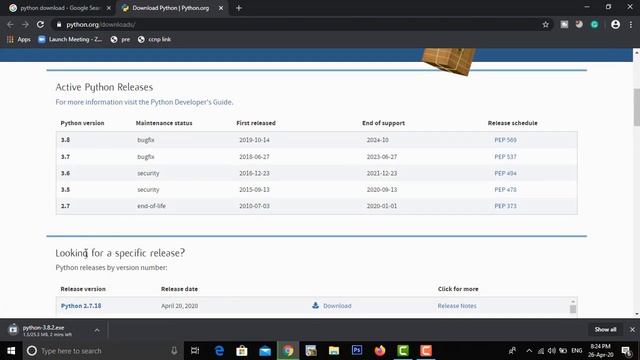This screenshot has height=360, width=640.
Task: Open the Chrome profile avatar
Action: (x=616, y=24)
